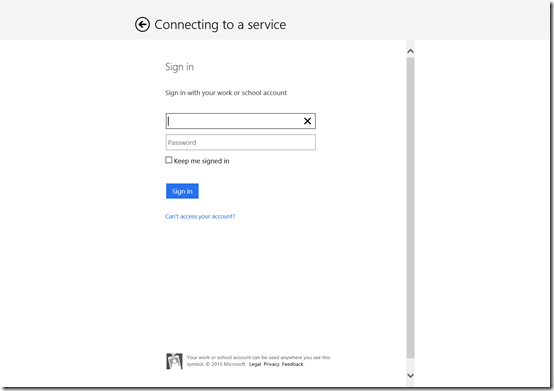Viewport: 554px width, 391px height.
Task: Click the vertical scrollbar thumb
Action: (x=410, y=208)
